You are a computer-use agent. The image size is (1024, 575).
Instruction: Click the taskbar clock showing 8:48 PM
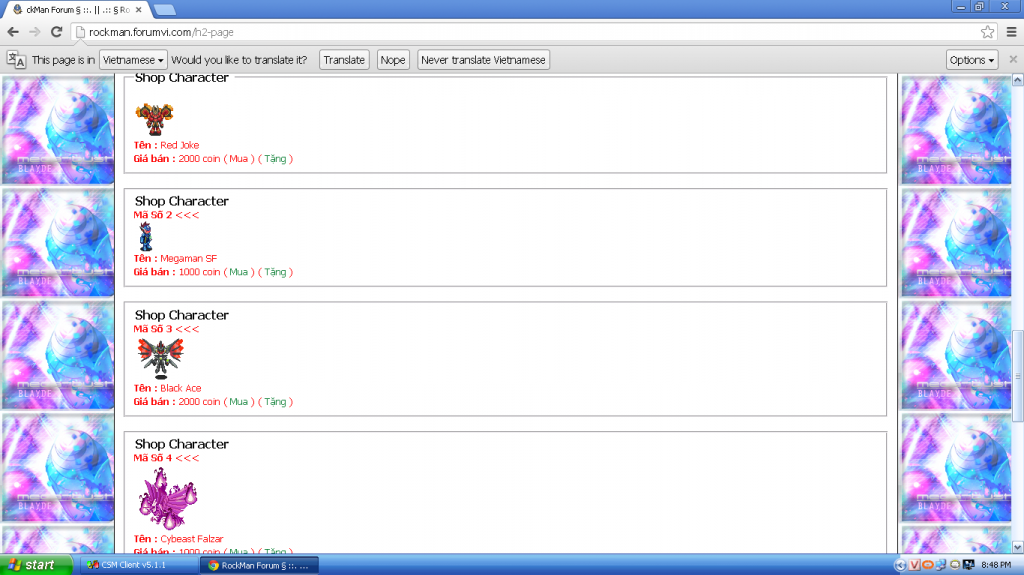pyautogui.click(x=996, y=565)
